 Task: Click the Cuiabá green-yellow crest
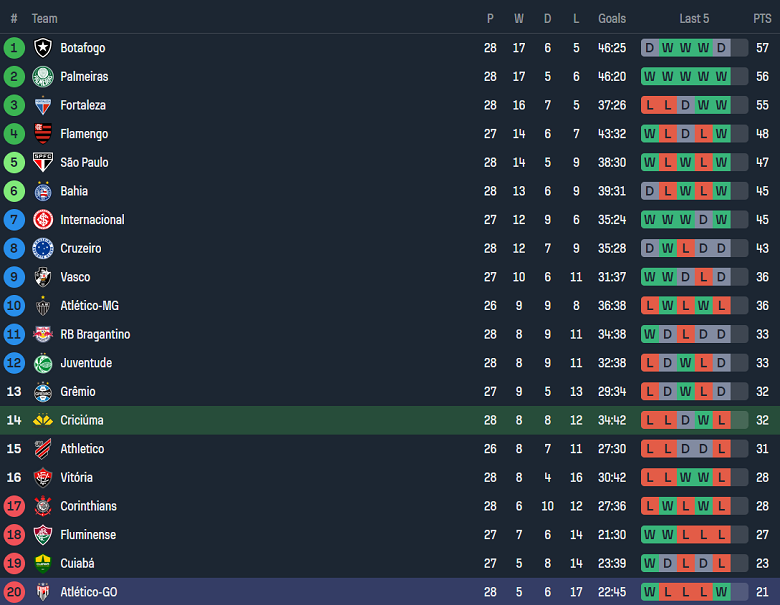pos(43,563)
